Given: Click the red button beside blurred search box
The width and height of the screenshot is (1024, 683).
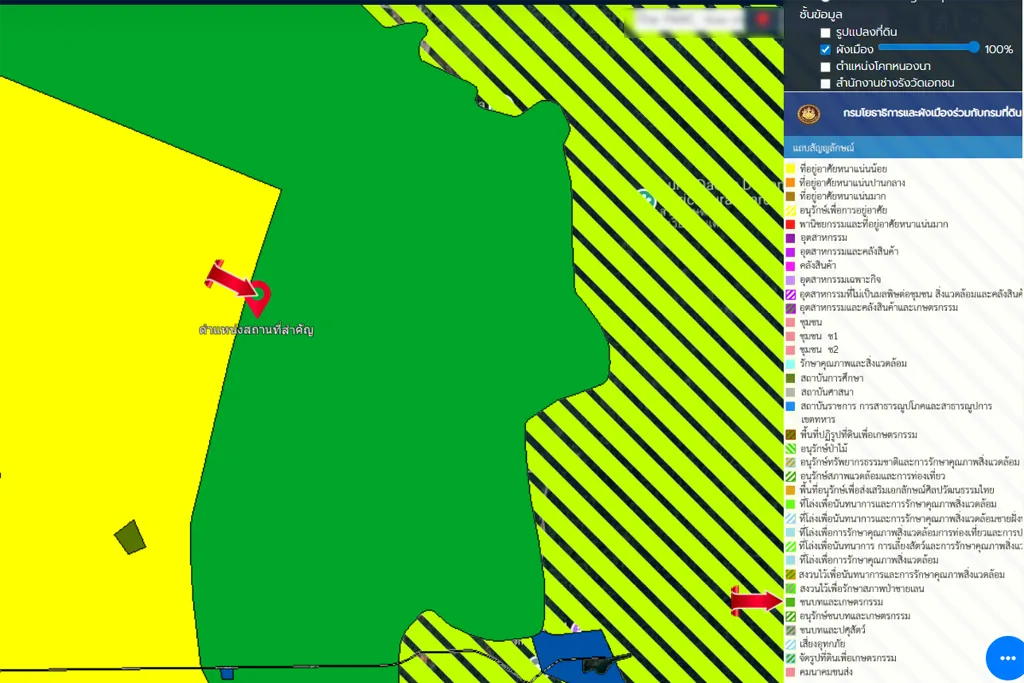Looking at the screenshot, I should pos(764,20).
